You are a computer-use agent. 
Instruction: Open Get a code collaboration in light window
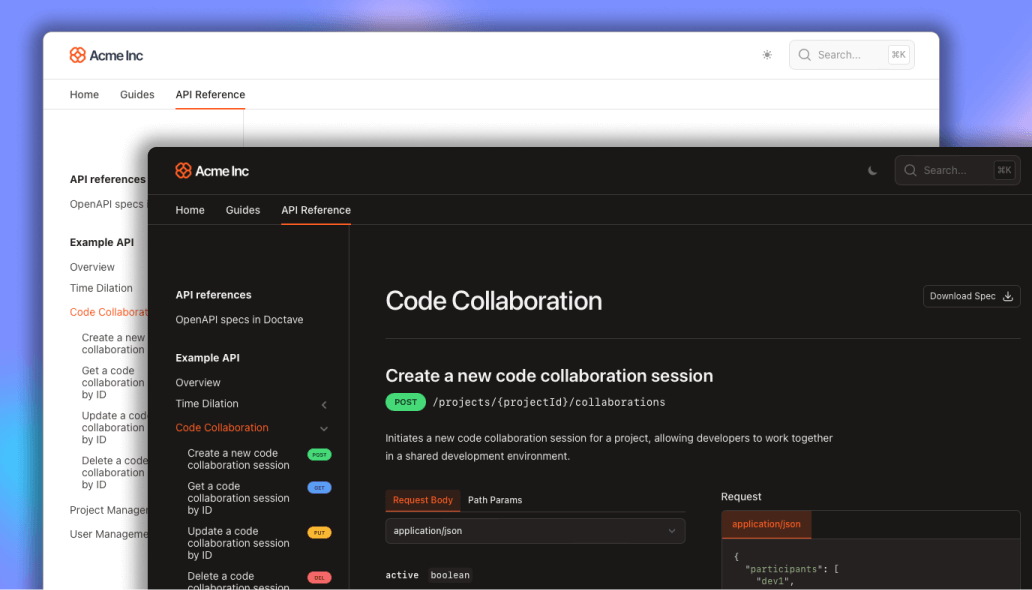113,383
